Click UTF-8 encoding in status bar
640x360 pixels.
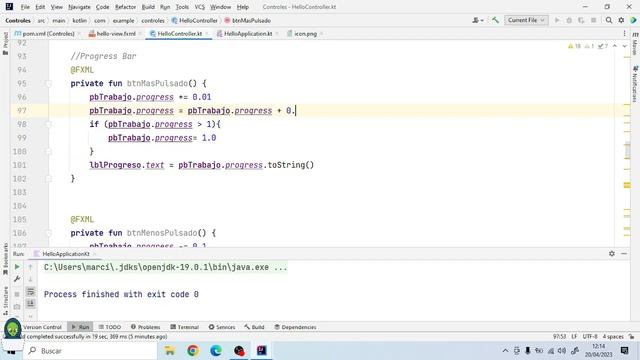point(590,337)
